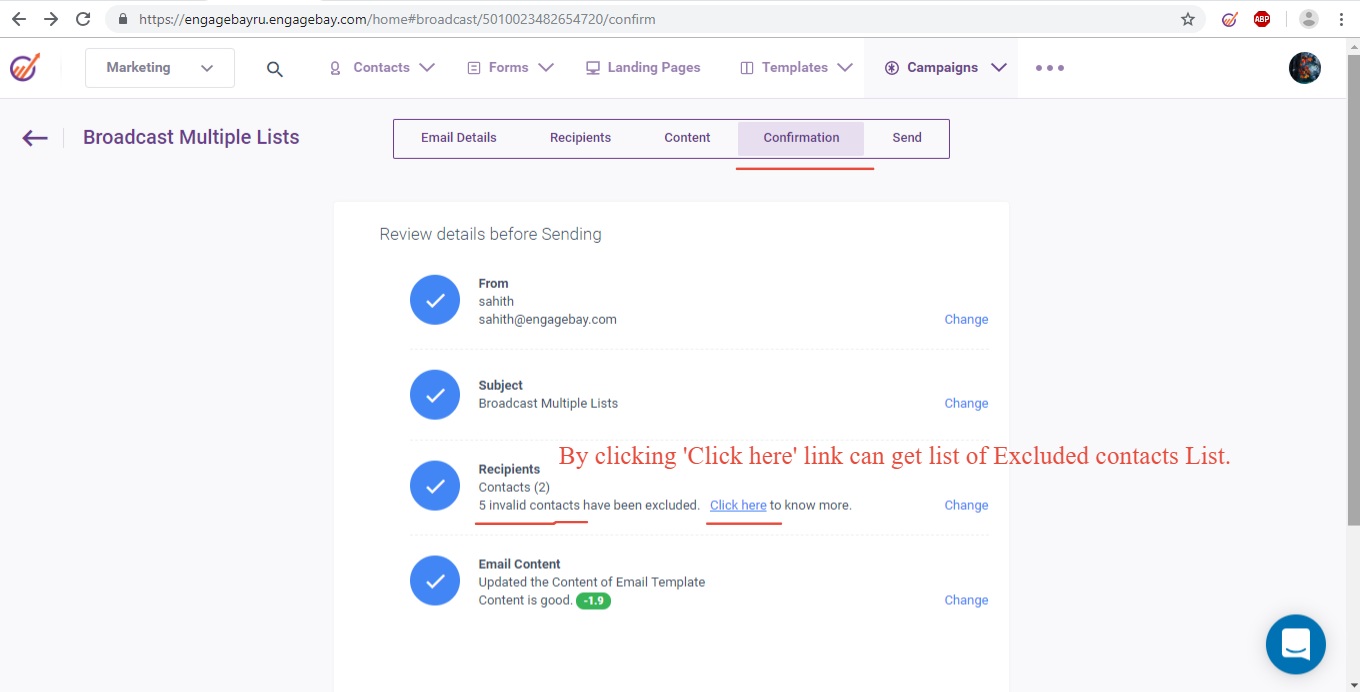Viewport: 1360px width, 692px height.
Task: Click the EngageBay logo icon
Action: [25, 67]
